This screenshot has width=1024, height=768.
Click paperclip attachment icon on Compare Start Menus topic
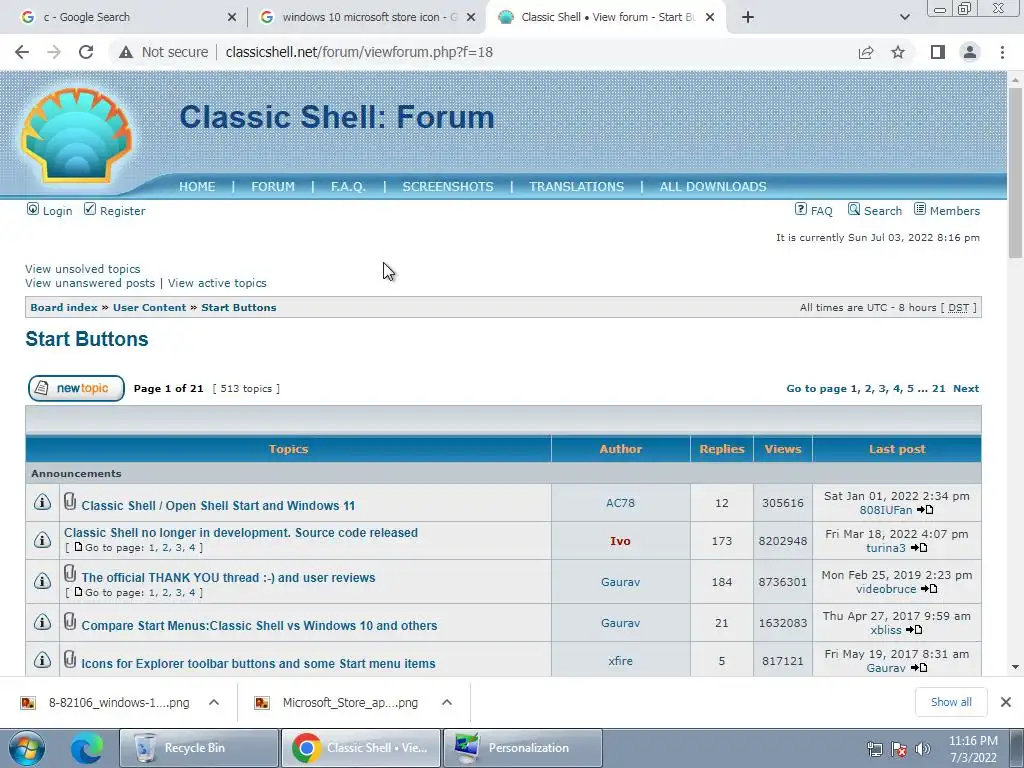[x=70, y=621]
